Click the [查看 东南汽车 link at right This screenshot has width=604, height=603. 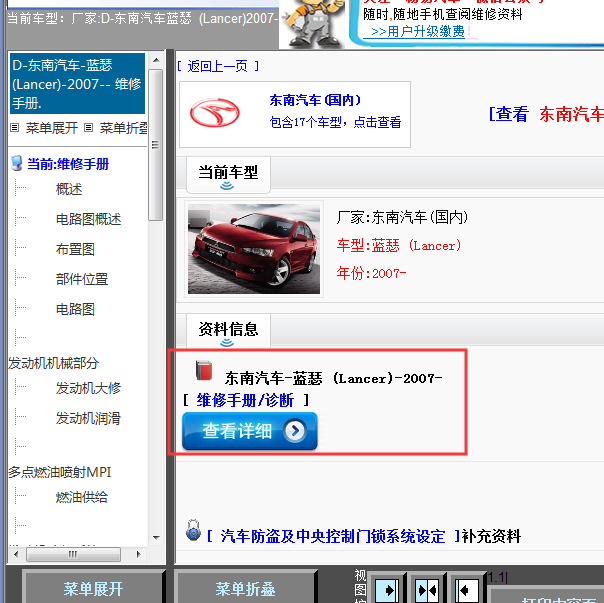546,114
